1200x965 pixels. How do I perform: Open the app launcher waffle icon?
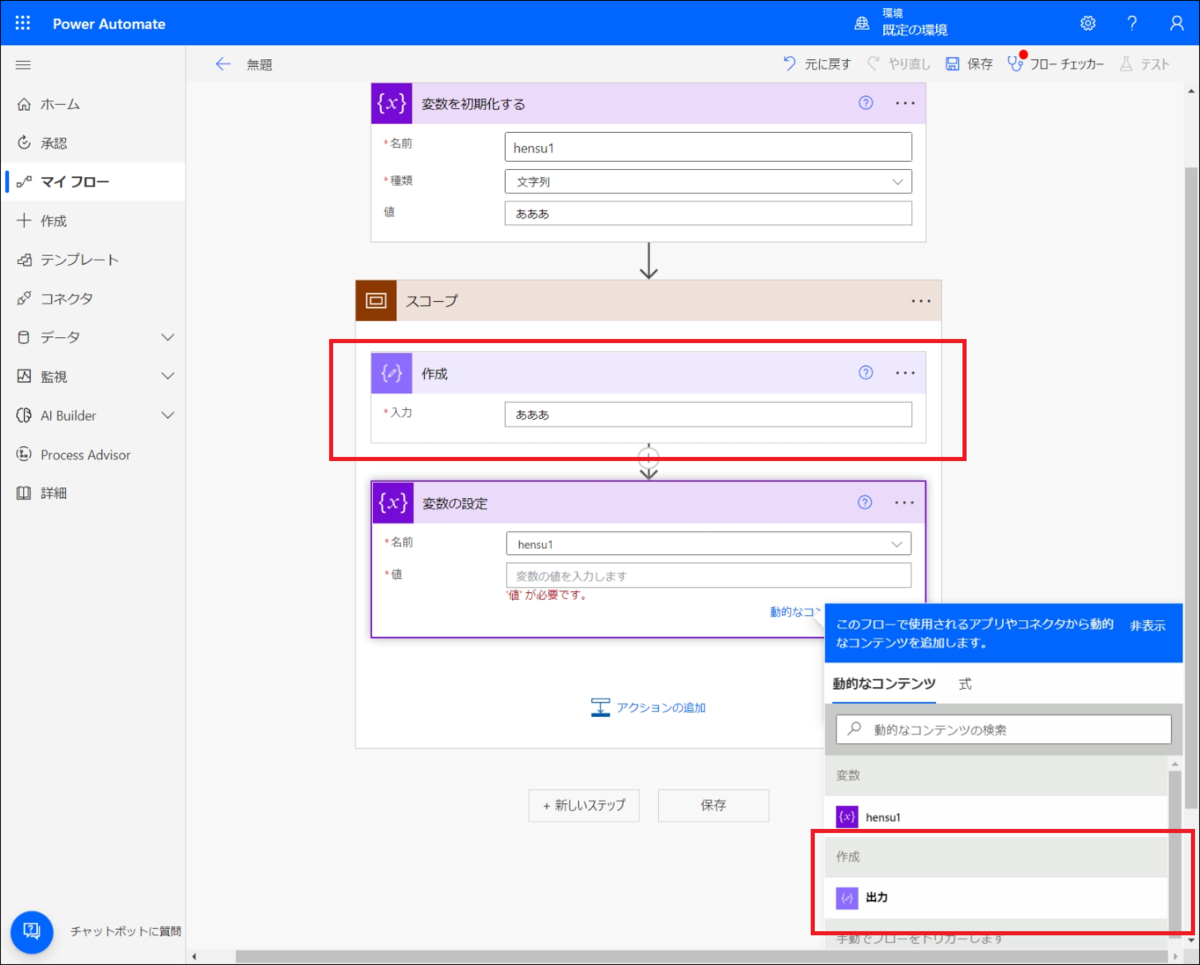click(23, 23)
